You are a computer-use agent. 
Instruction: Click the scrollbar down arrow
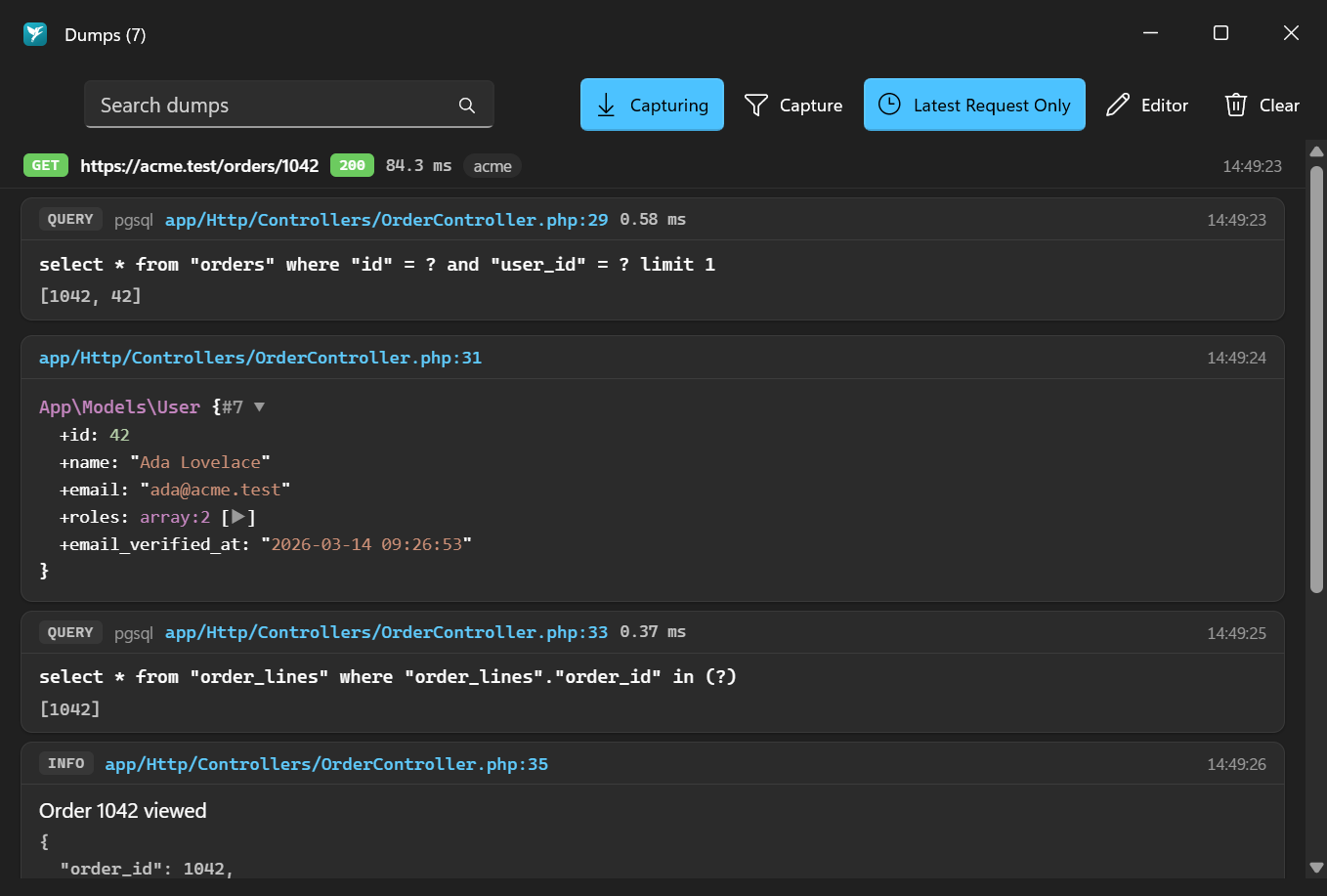pos(1316,868)
